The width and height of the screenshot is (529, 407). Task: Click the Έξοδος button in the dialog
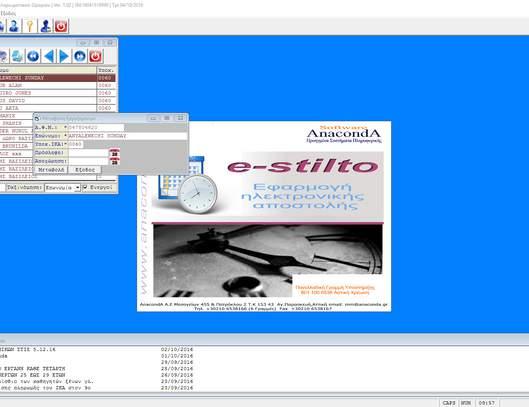pyautogui.click(x=85, y=170)
